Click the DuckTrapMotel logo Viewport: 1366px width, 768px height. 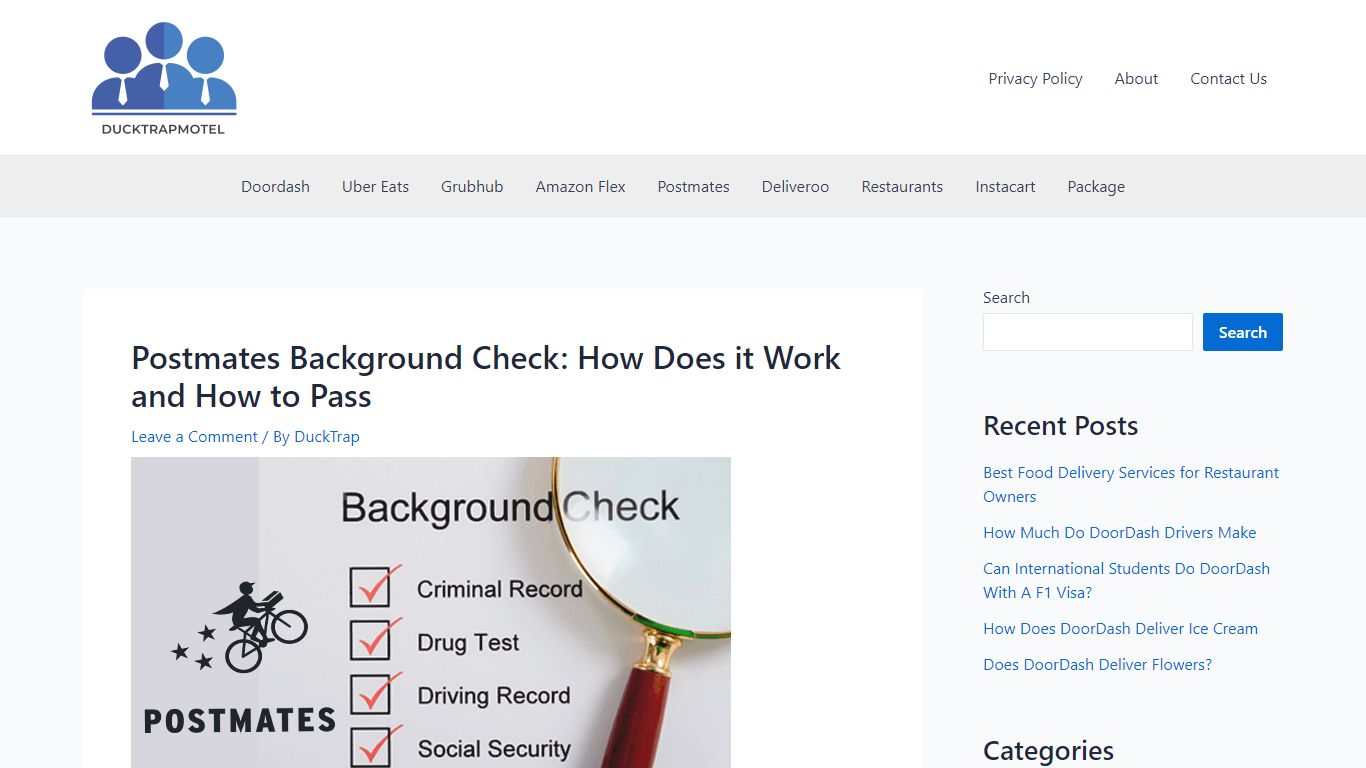(x=164, y=78)
